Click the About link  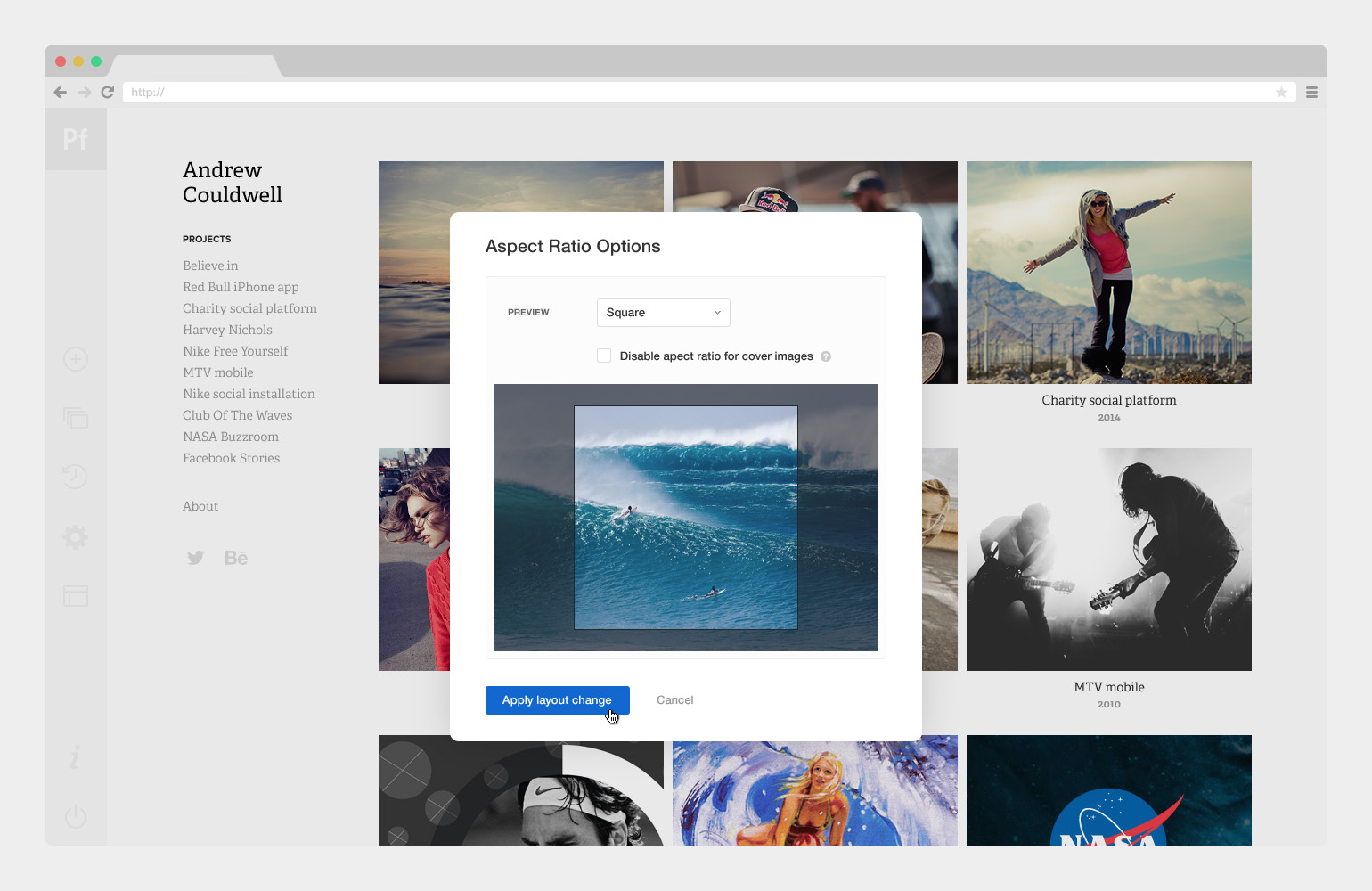coord(200,505)
